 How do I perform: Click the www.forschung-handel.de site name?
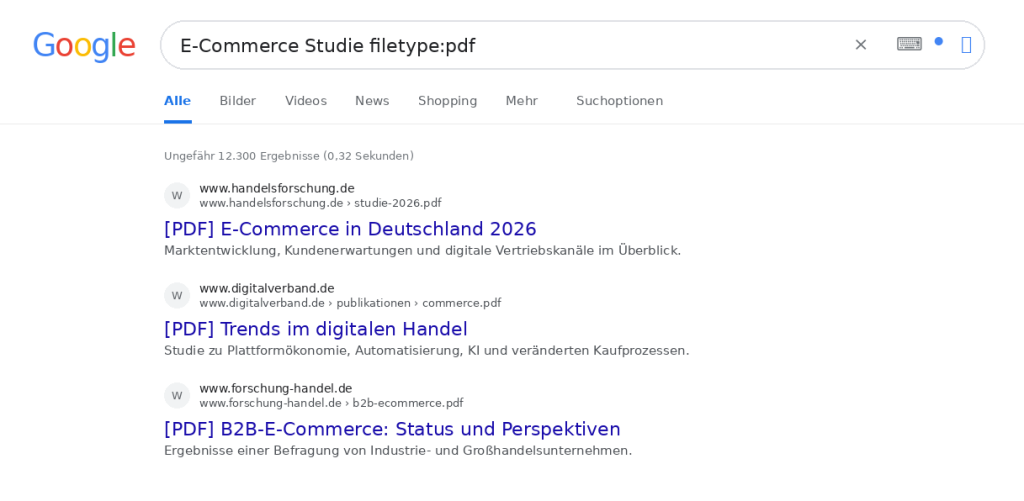276,388
